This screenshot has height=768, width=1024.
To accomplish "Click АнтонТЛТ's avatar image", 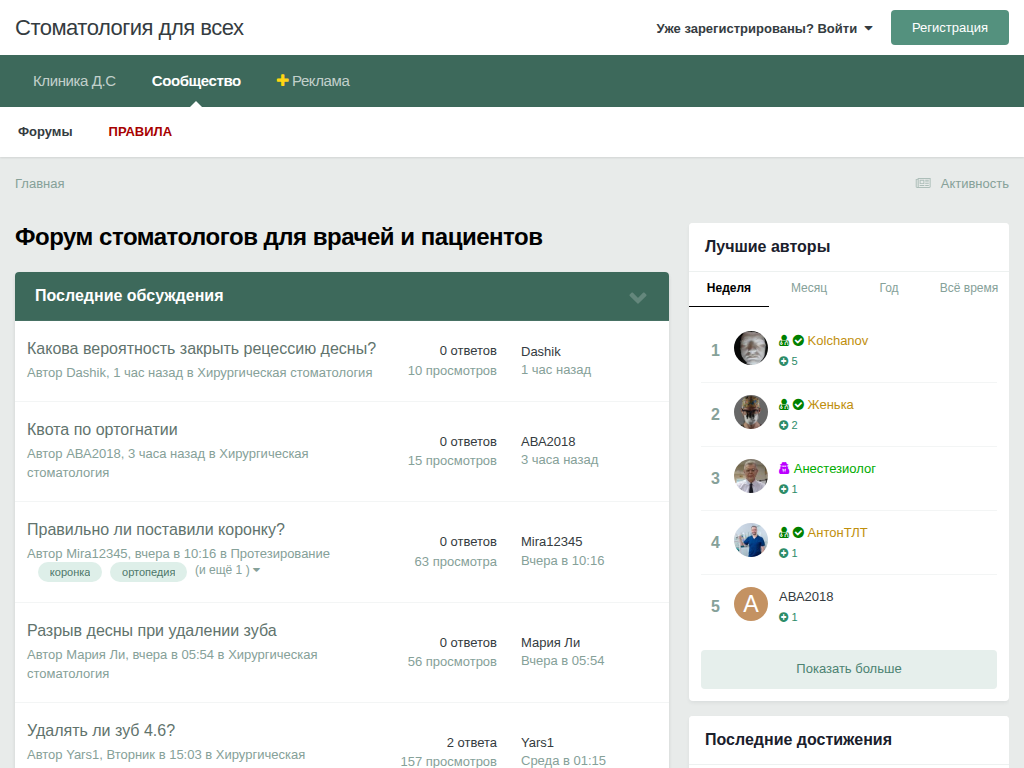I will [x=751, y=541].
